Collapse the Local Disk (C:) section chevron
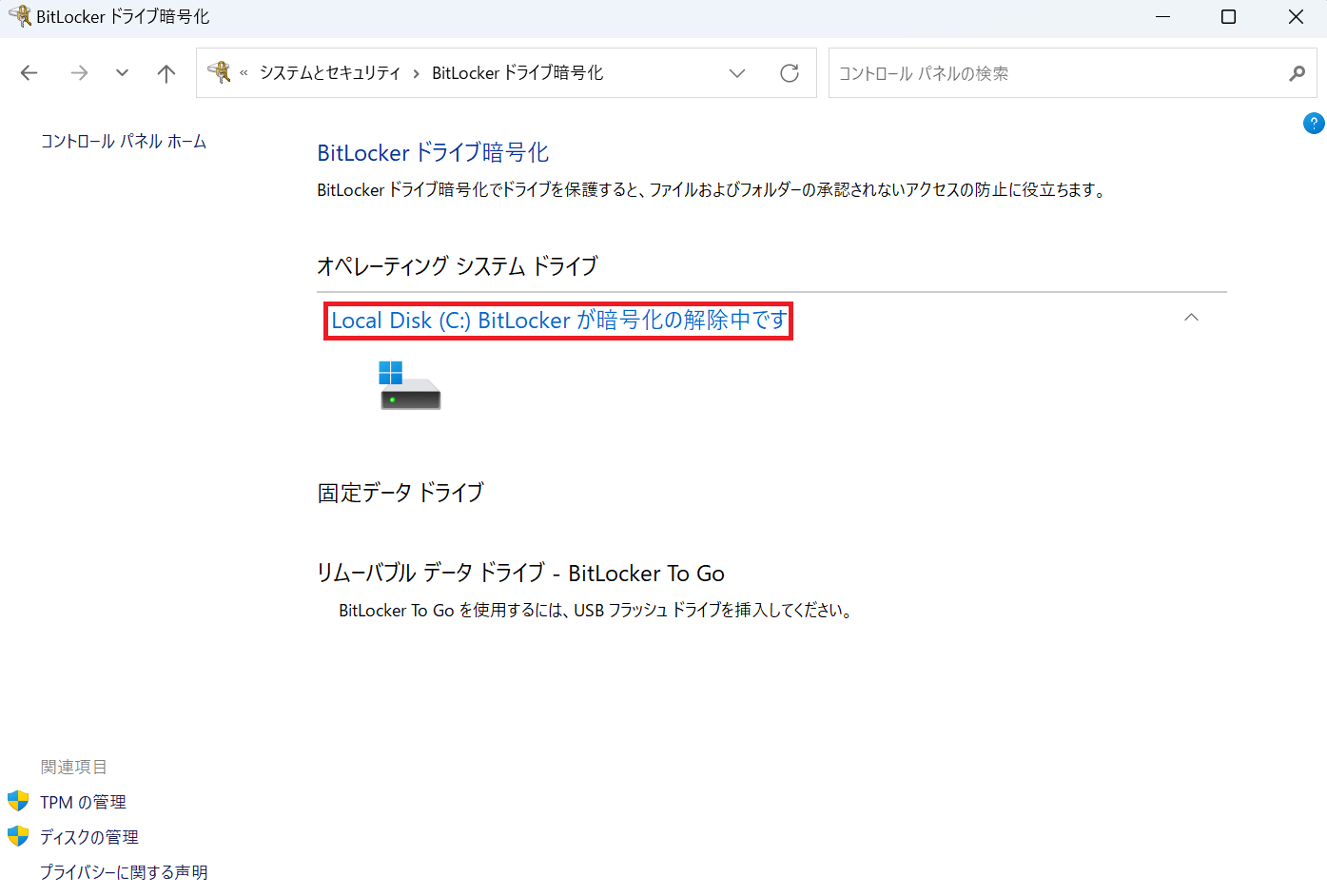This screenshot has width=1327, height=896. pos(1191,318)
